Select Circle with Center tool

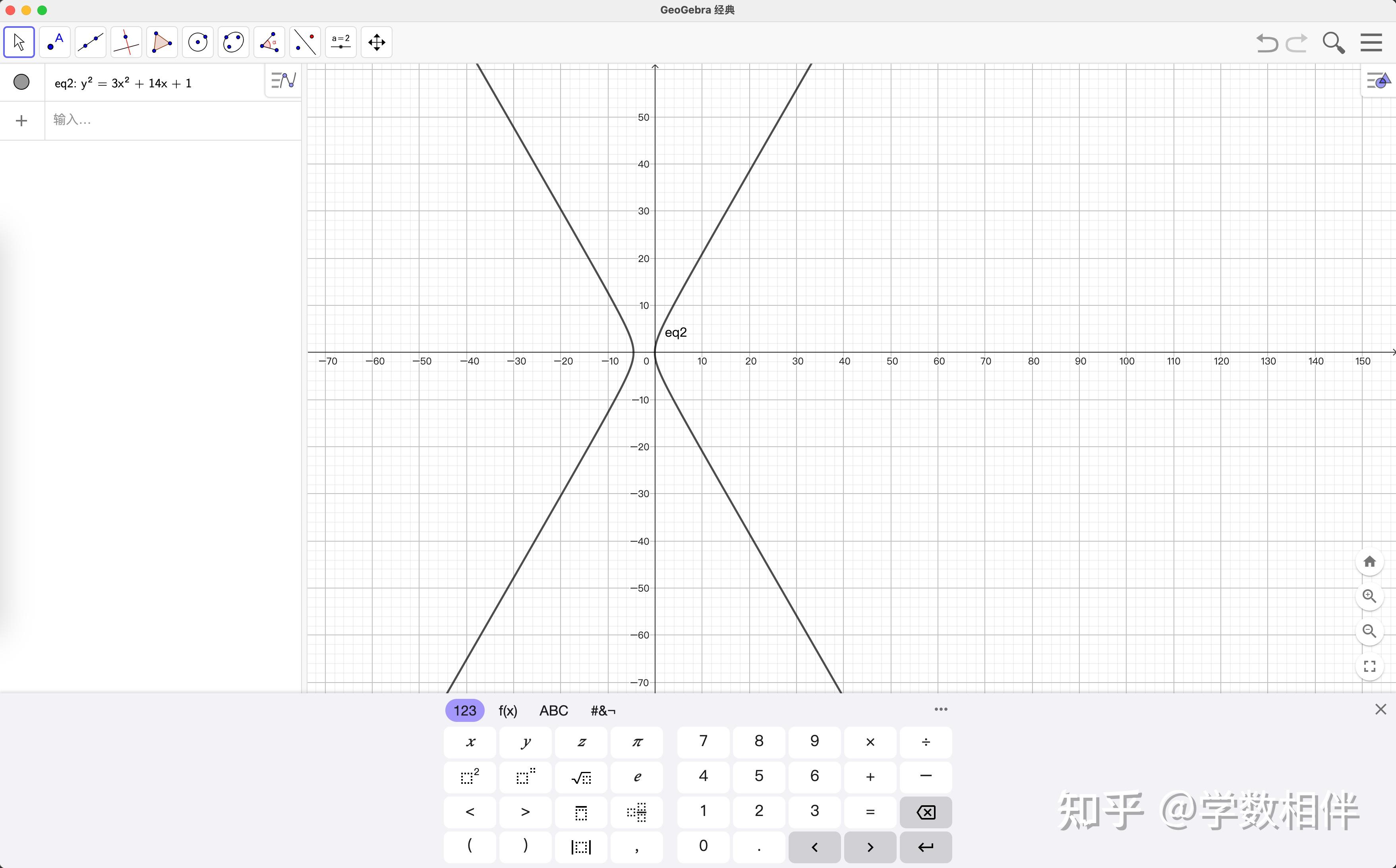click(x=197, y=42)
